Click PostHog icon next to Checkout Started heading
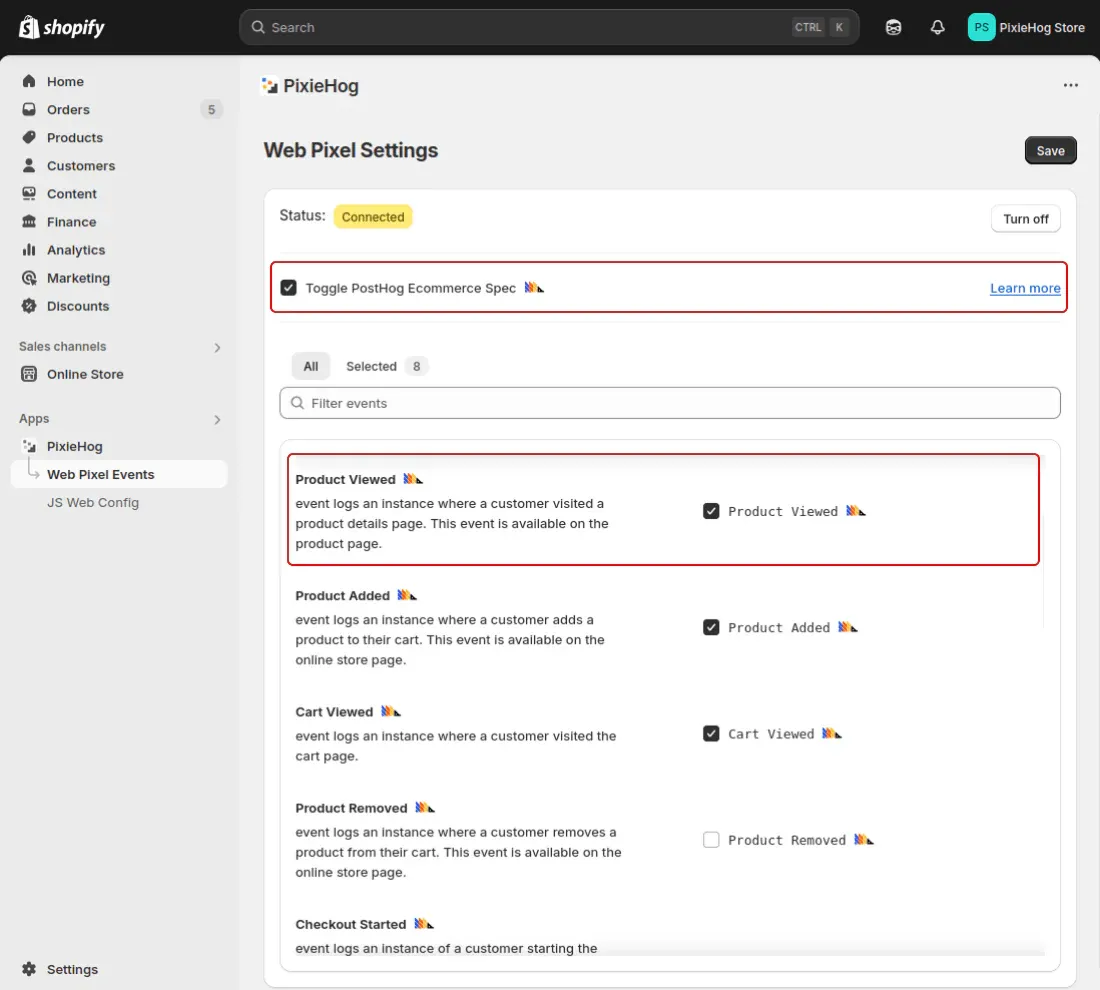 tap(424, 924)
